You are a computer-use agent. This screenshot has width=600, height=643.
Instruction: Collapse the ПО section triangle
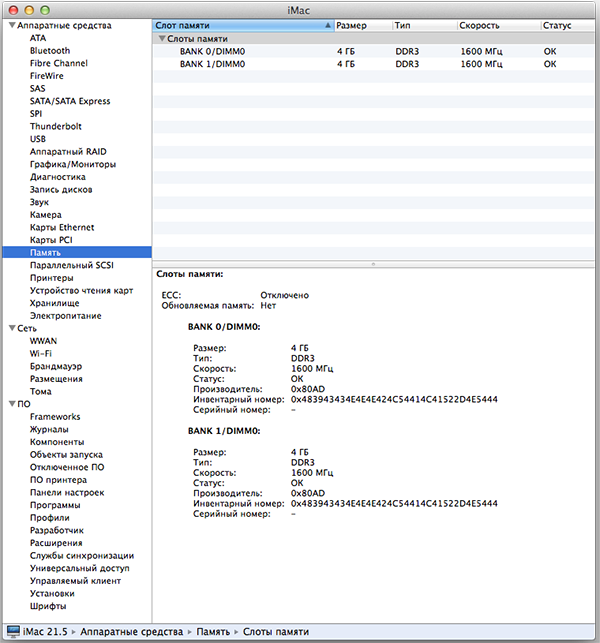click(x=12, y=404)
